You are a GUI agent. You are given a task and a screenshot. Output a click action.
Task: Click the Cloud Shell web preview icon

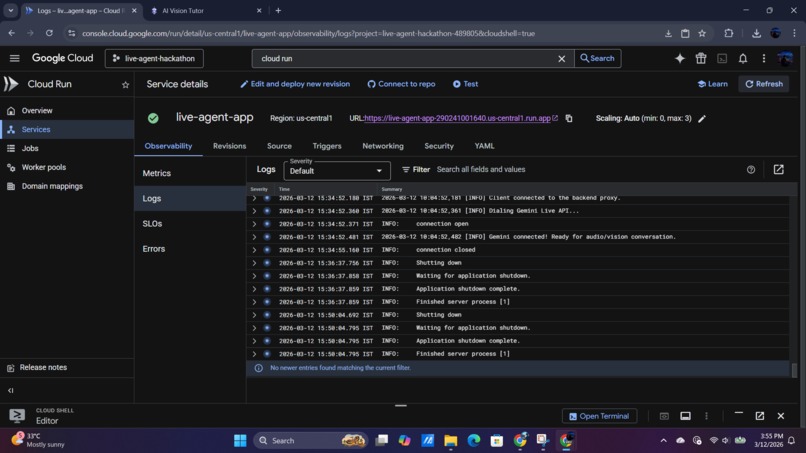click(x=664, y=416)
